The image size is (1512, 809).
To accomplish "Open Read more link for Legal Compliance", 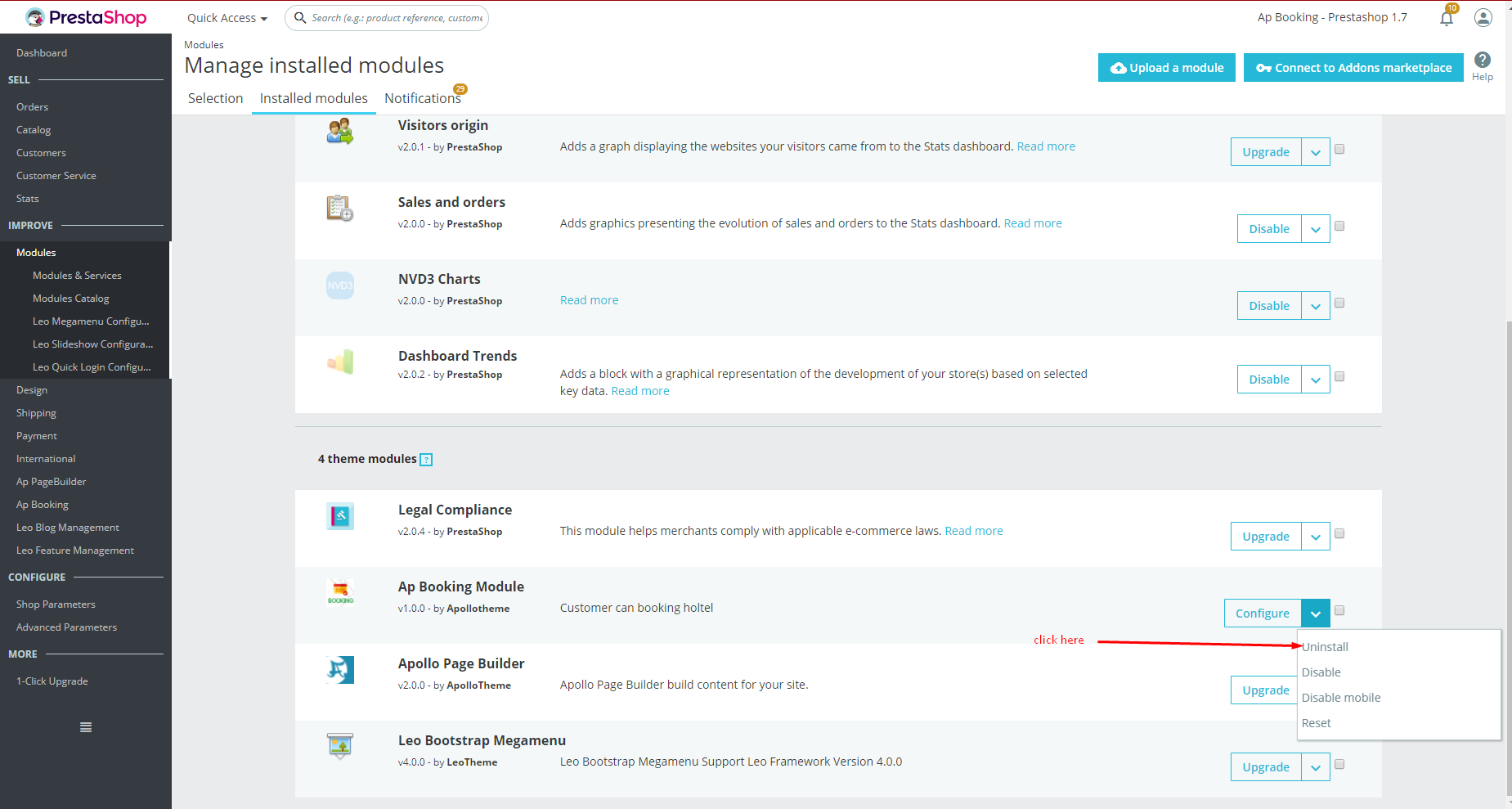I will [974, 531].
